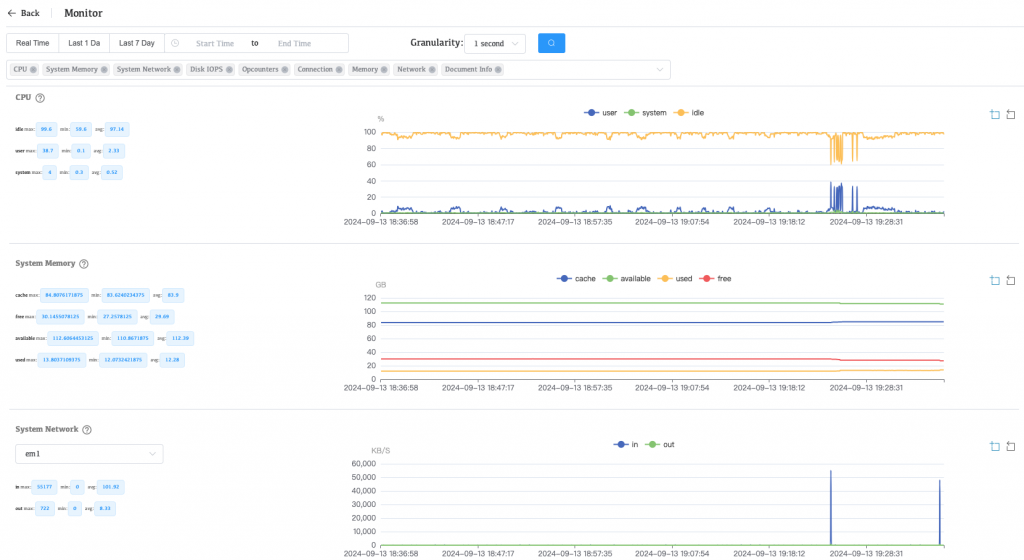Expand the metrics multi-select arrow

pyautogui.click(x=659, y=70)
